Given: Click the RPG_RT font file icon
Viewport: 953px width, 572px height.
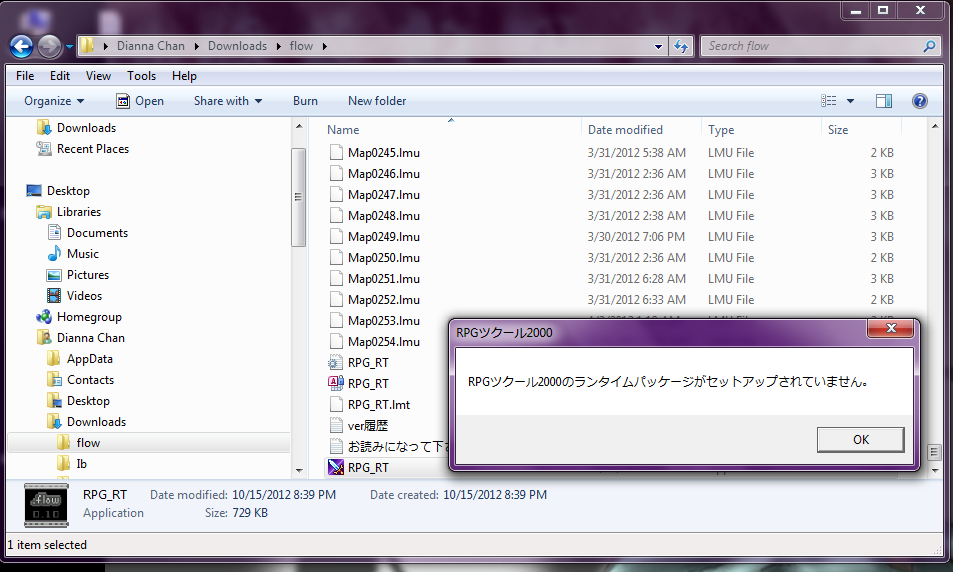Looking at the screenshot, I should 335,384.
